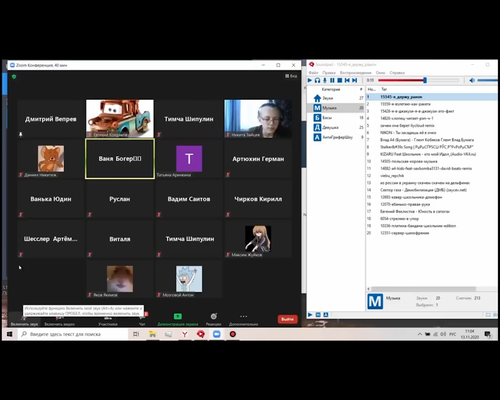
Task: Open the Чат panel in Zoom
Action: coord(142,319)
